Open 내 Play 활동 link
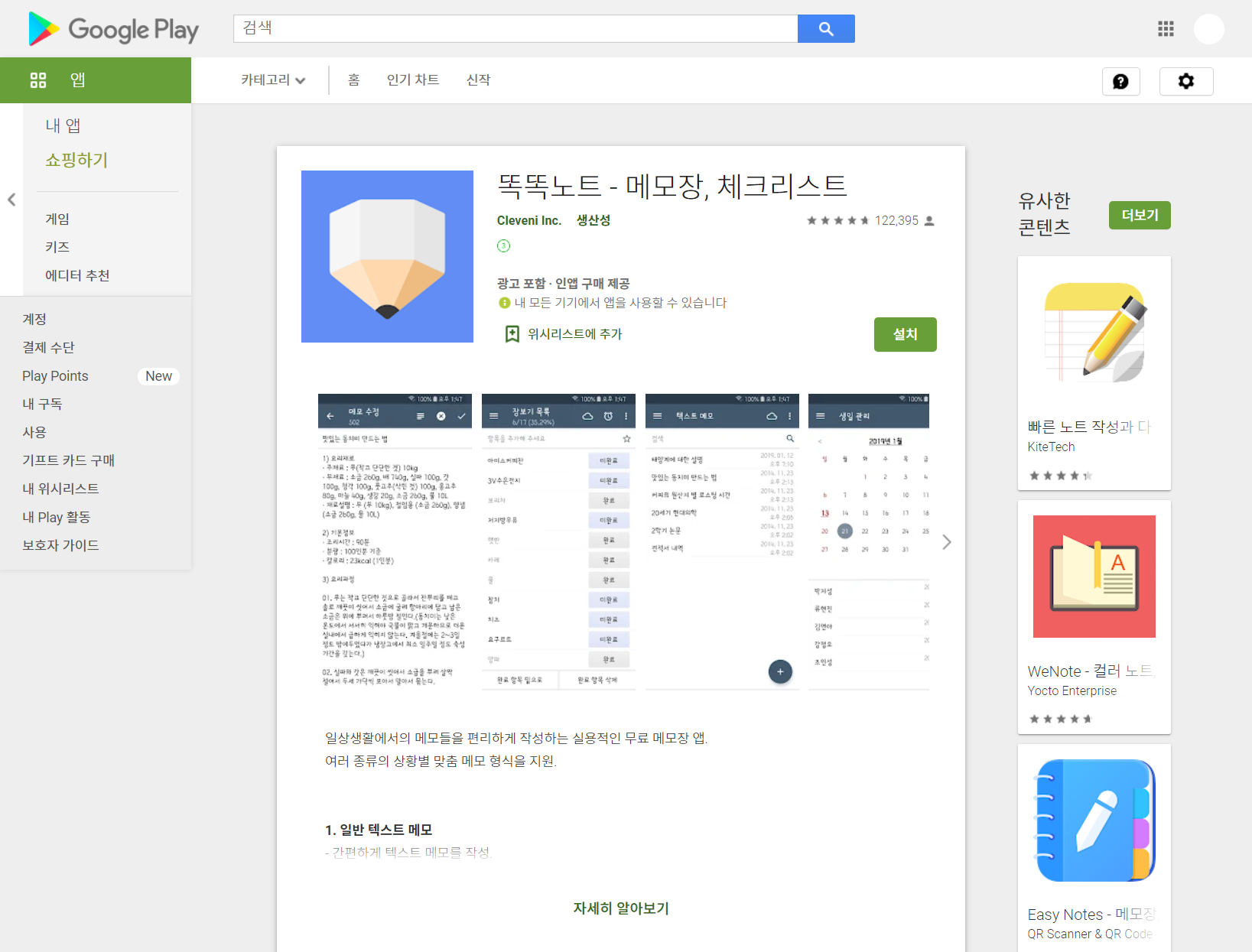 [56, 517]
